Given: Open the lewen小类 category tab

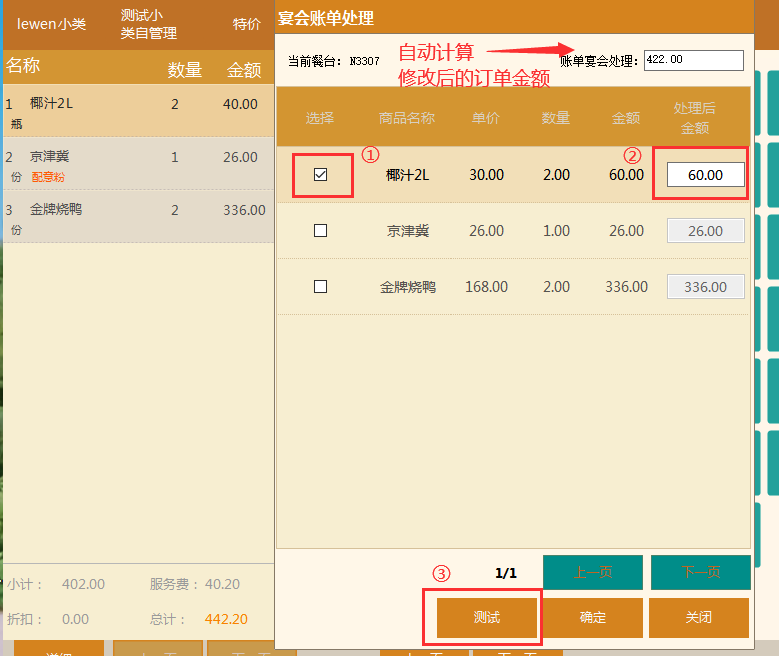Looking at the screenshot, I should pos(51,24).
